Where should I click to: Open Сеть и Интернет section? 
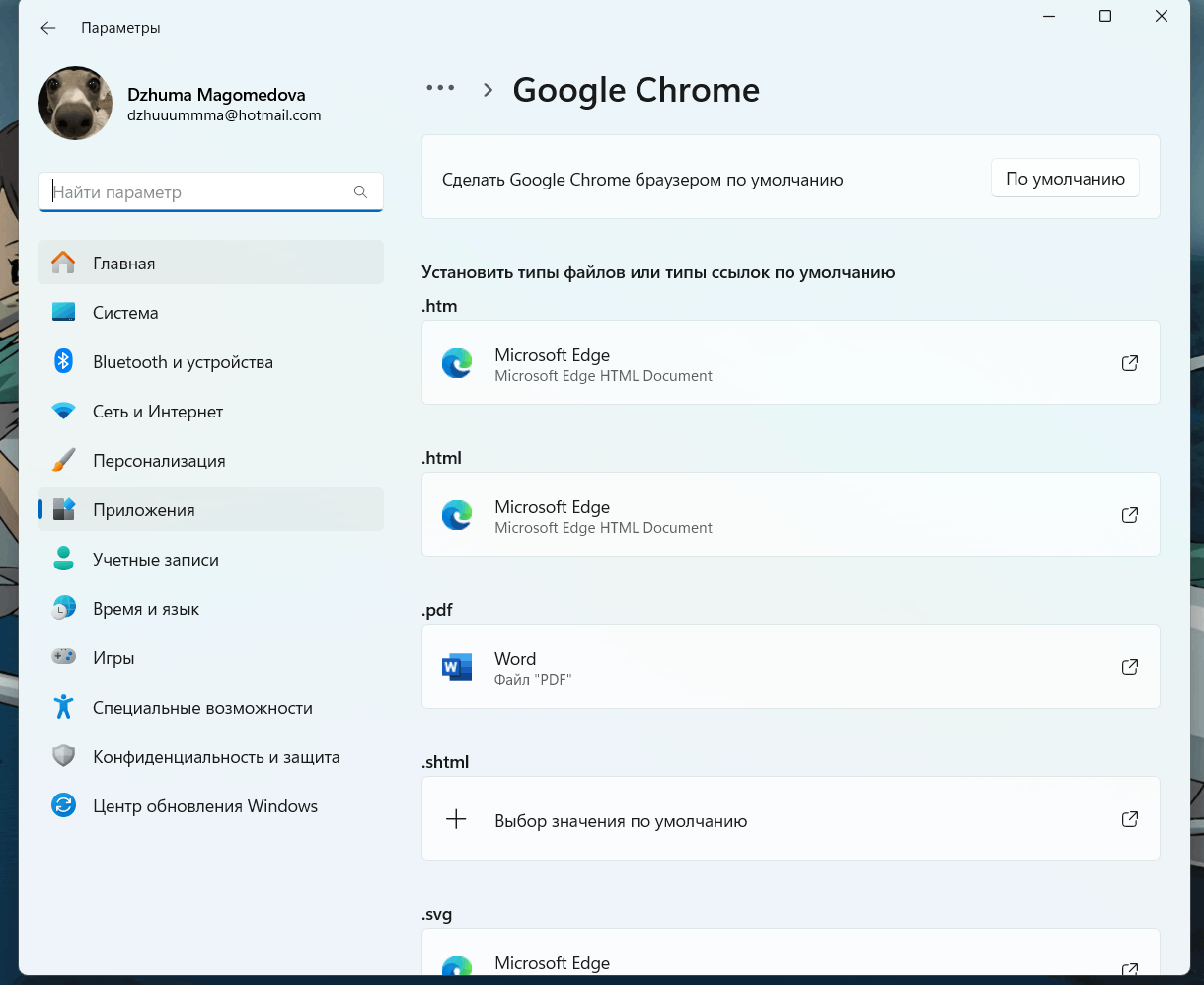point(211,411)
